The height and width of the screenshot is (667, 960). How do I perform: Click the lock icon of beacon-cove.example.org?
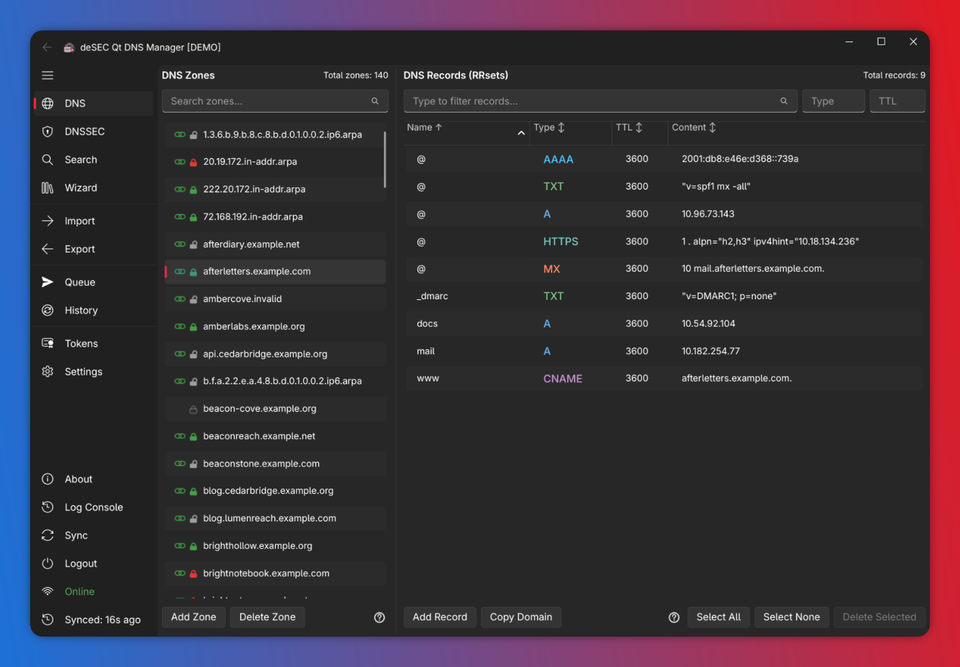click(193, 409)
